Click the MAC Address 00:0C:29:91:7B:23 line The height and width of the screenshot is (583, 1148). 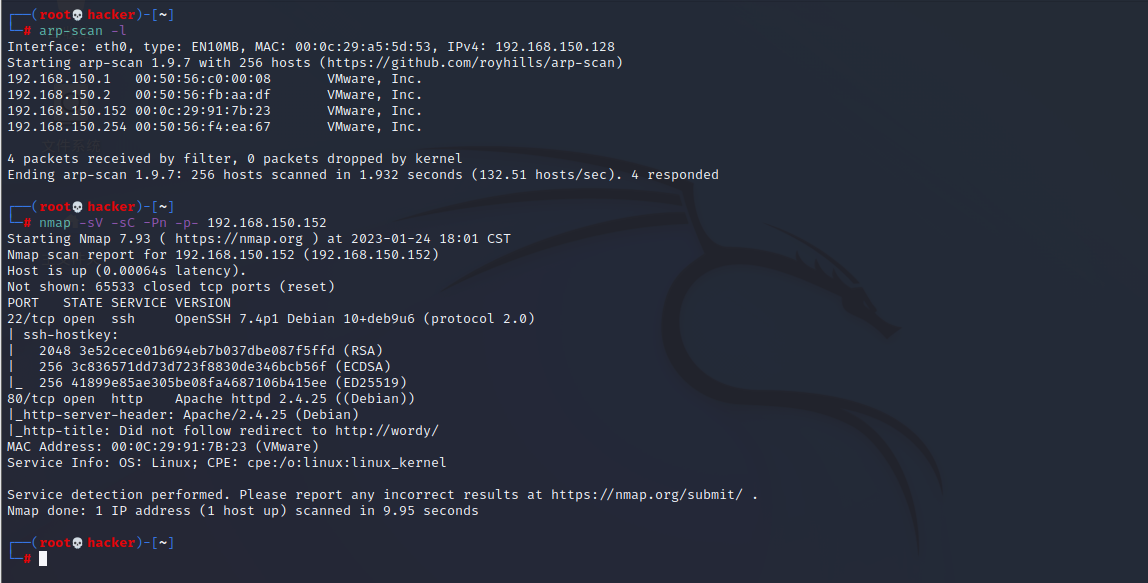coord(163,447)
